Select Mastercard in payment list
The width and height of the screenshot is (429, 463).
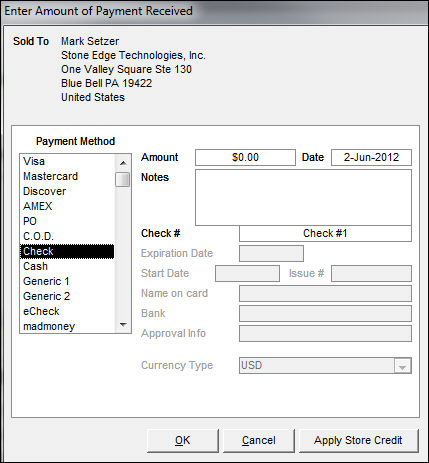[x=67, y=176]
